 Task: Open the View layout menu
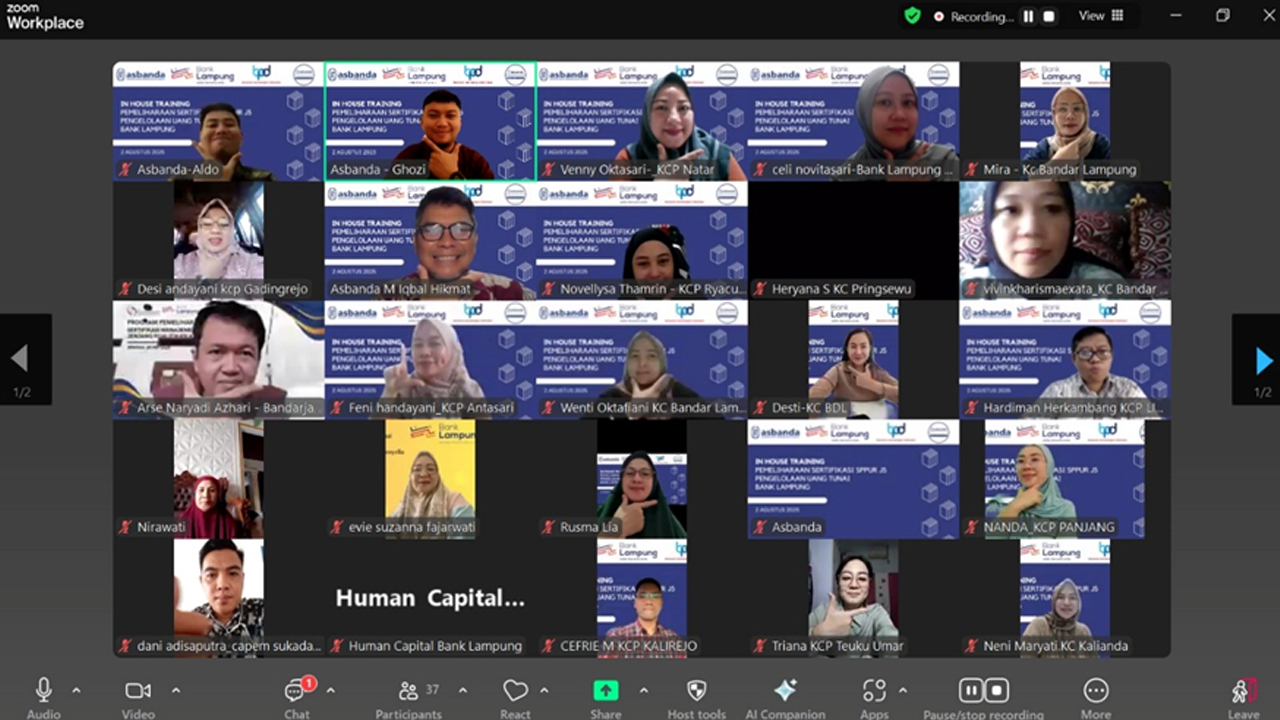click(1101, 16)
